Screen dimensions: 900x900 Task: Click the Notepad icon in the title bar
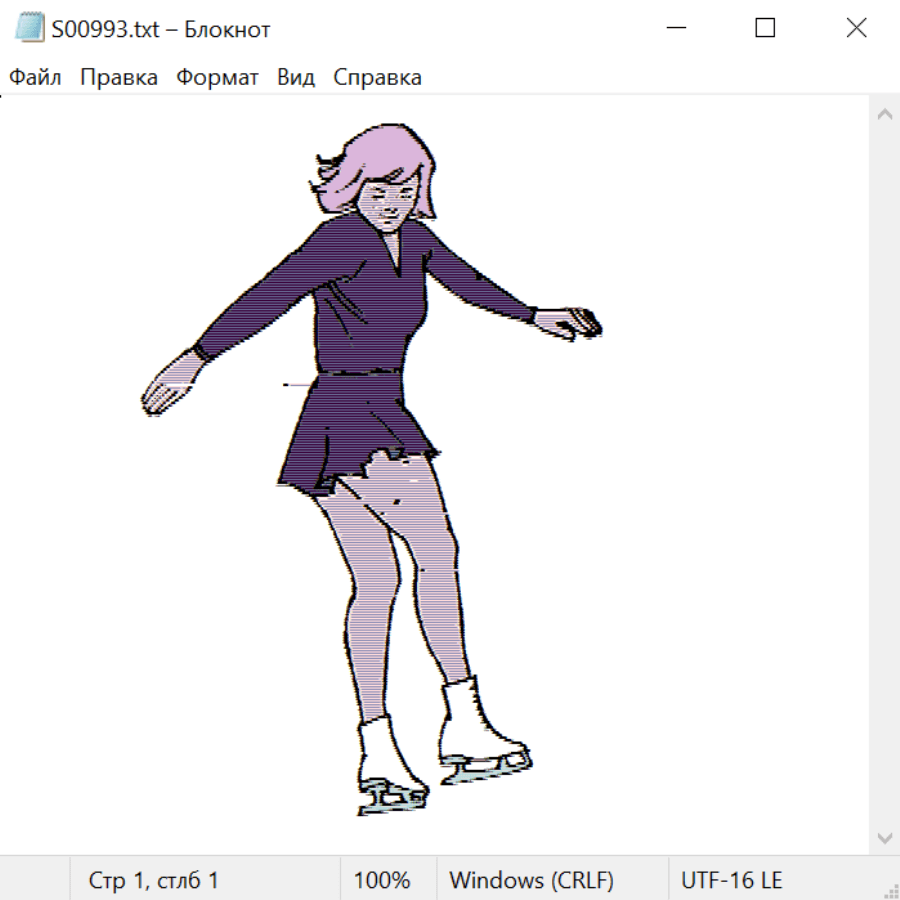pos(29,29)
